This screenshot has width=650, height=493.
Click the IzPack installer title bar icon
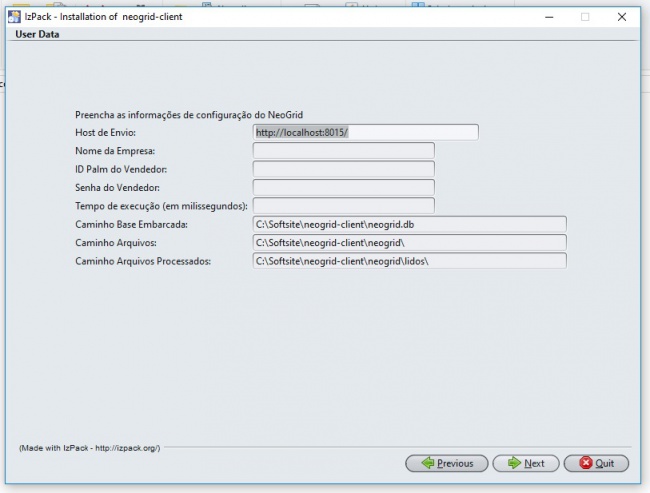tap(14, 17)
